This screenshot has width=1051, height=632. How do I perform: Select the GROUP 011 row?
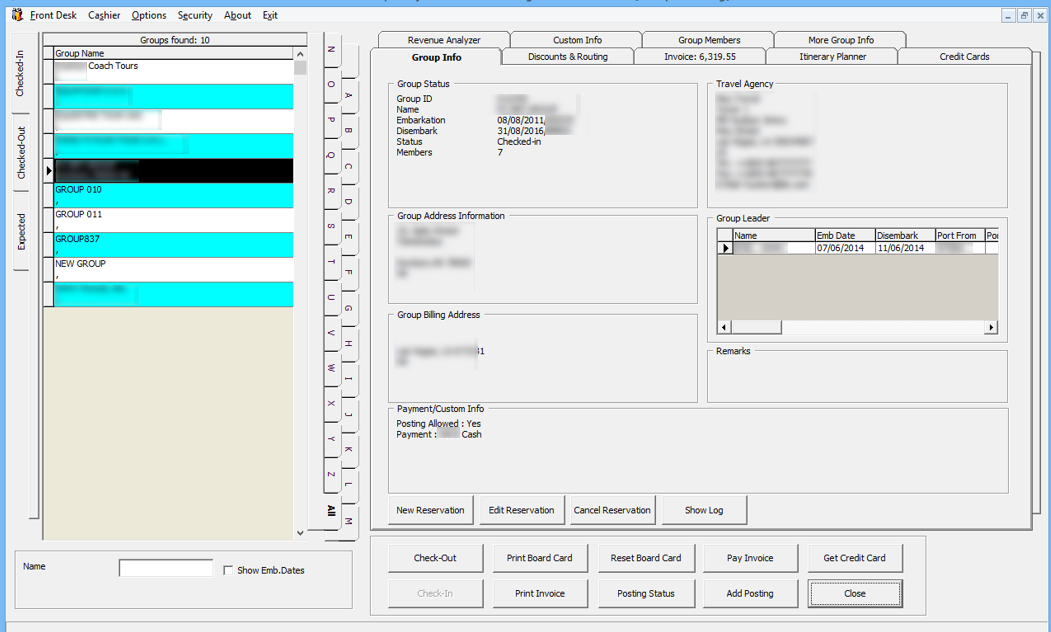point(173,220)
